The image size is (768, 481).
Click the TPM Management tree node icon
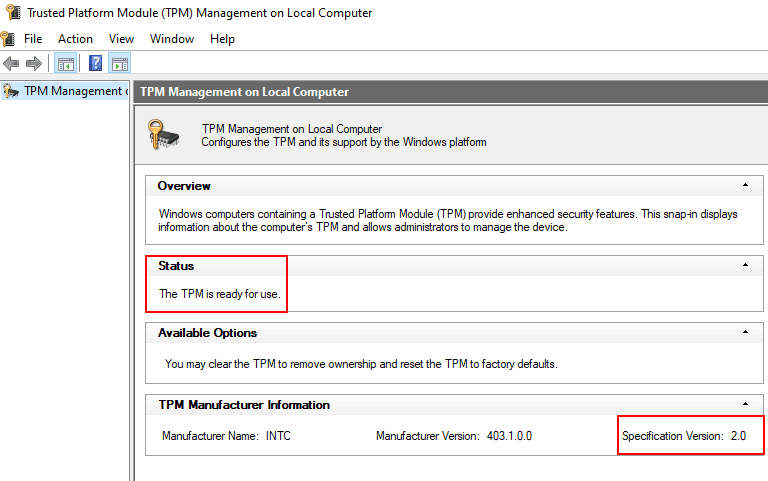point(11,91)
